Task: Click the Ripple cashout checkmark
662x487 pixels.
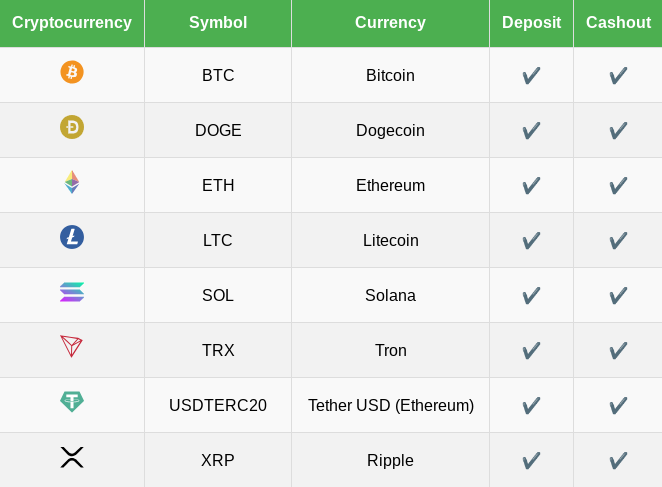Action: (618, 460)
